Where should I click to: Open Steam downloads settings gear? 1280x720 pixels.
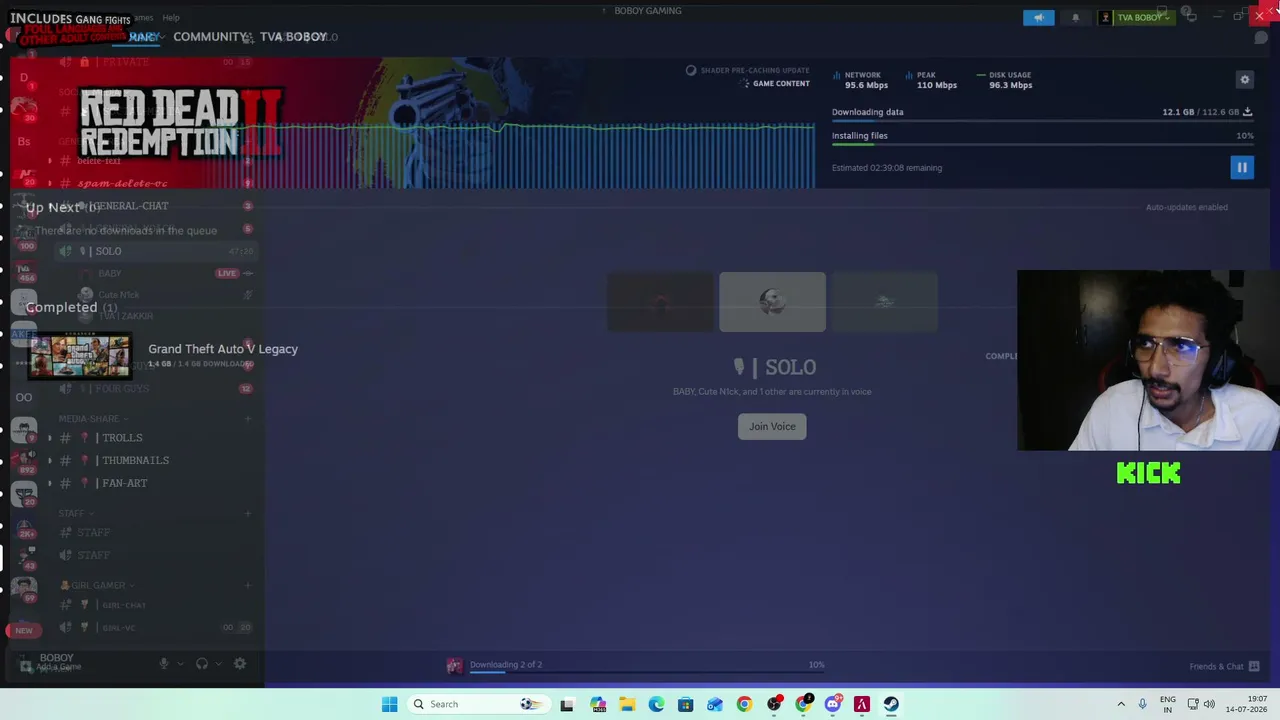pyautogui.click(x=1245, y=80)
